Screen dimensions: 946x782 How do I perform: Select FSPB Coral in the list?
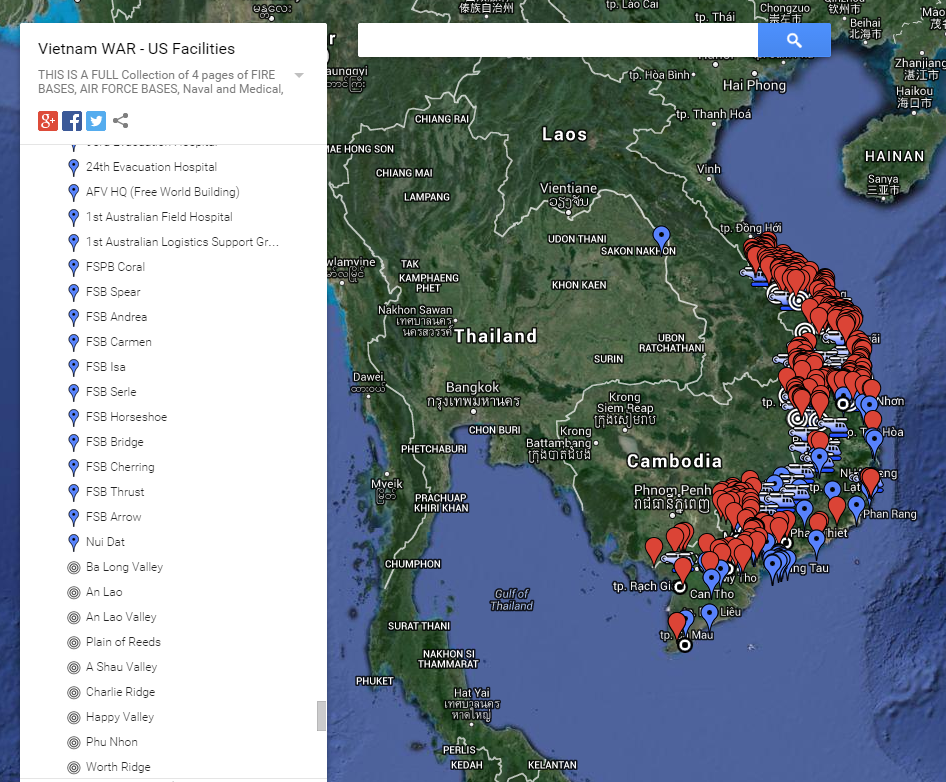[x=115, y=267]
